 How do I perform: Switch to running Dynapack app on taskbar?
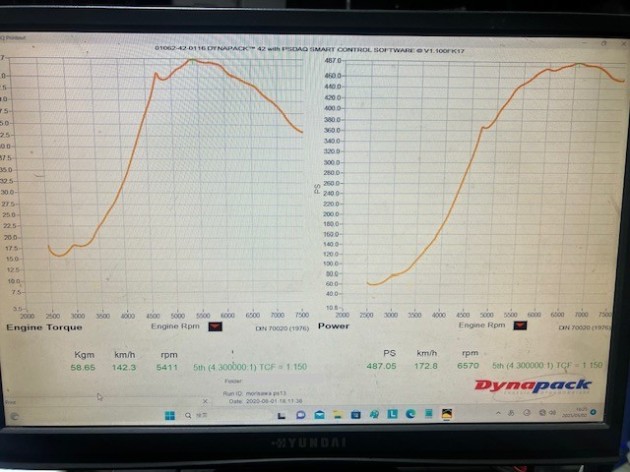pos(447,413)
